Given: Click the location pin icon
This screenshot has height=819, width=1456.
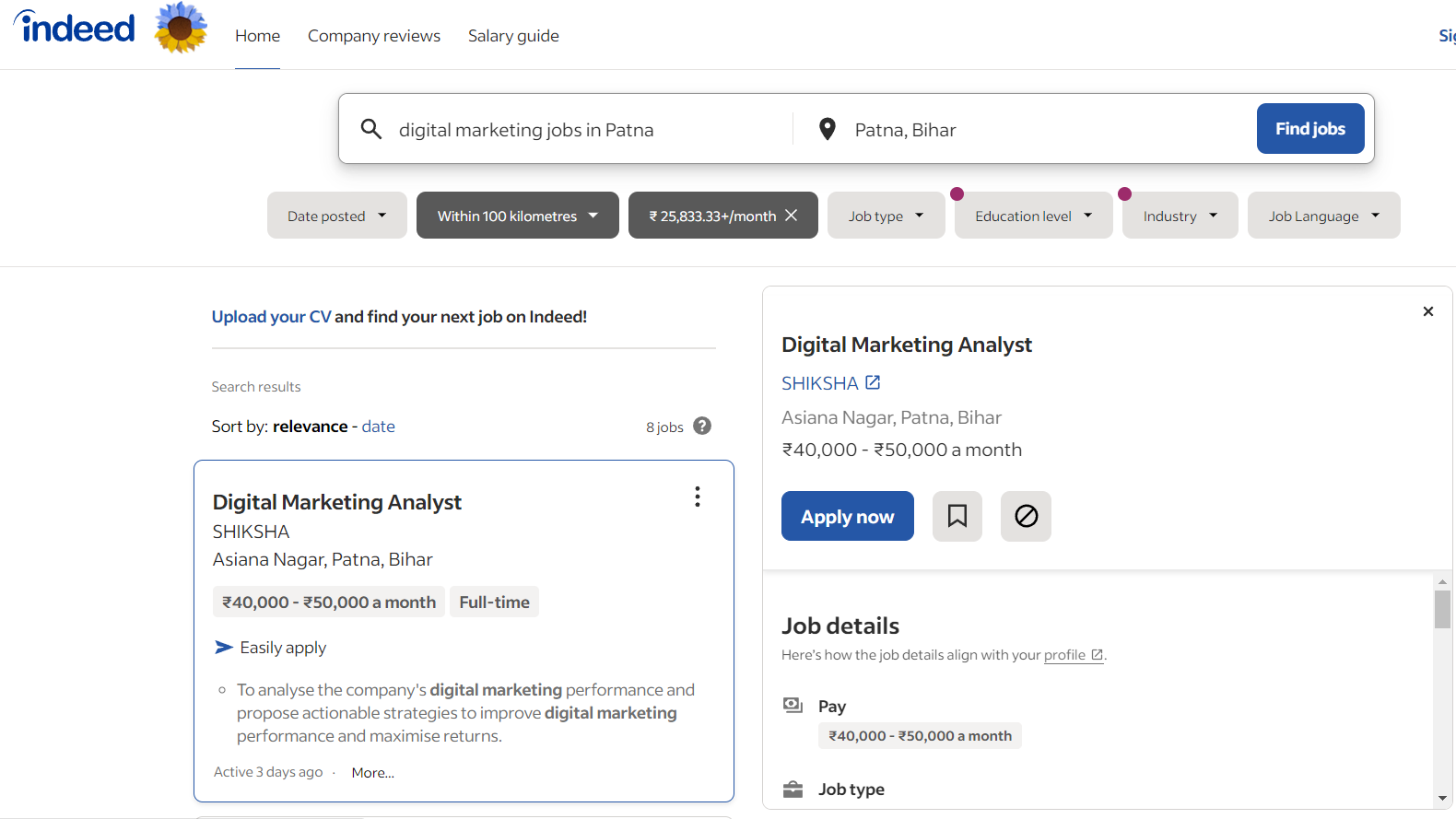Looking at the screenshot, I should coord(828,129).
